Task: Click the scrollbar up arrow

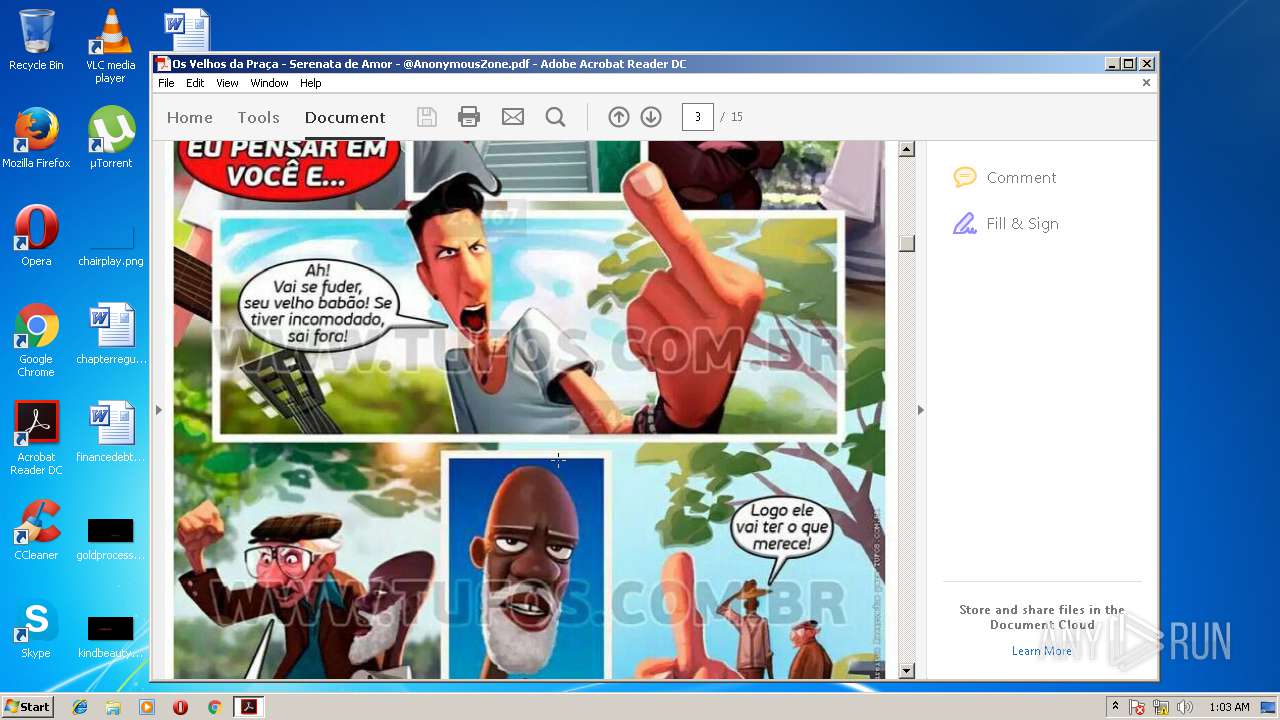Action: (907, 150)
